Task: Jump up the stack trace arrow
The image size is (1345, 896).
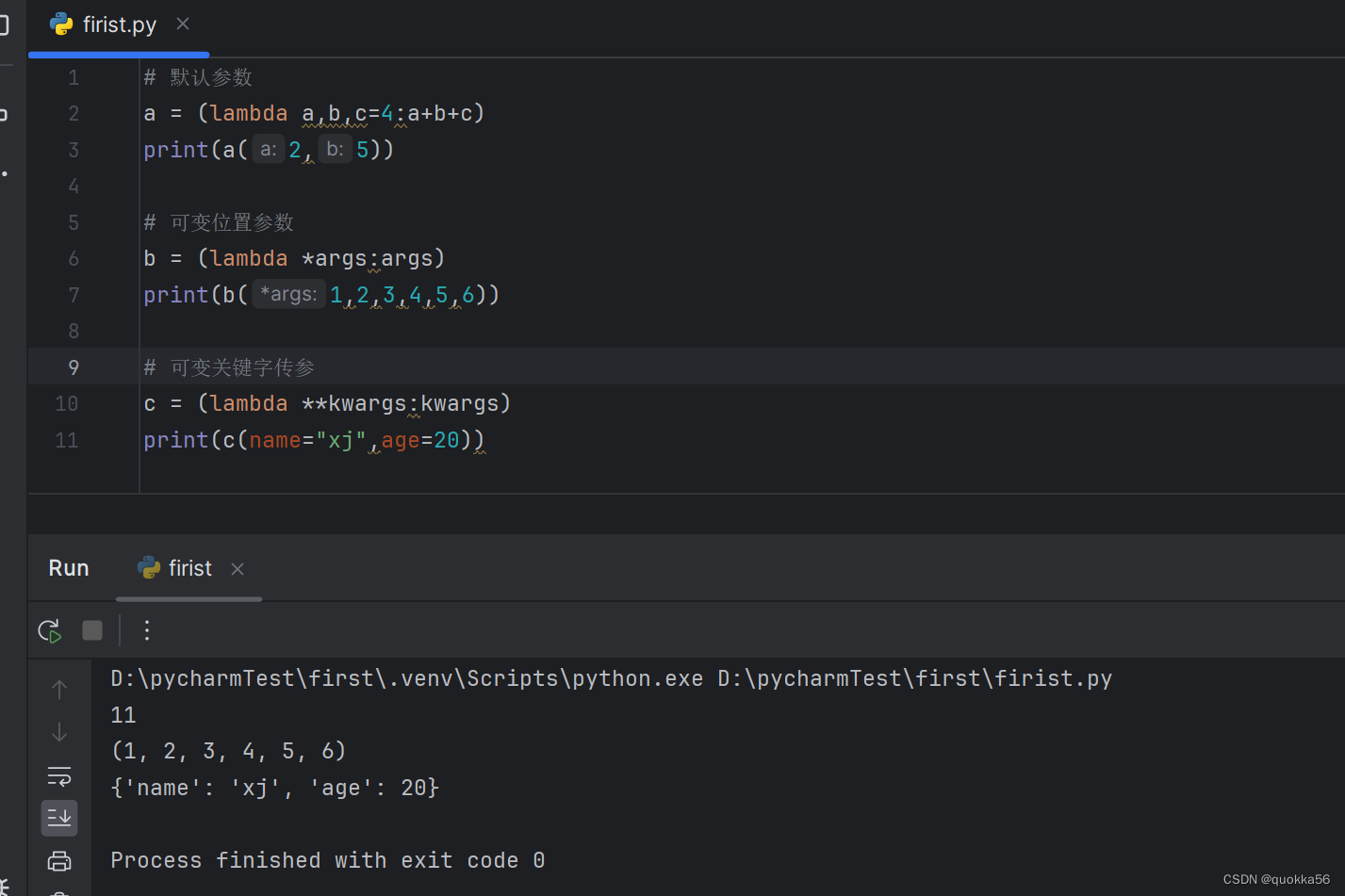Action: [x=59, y=690]
